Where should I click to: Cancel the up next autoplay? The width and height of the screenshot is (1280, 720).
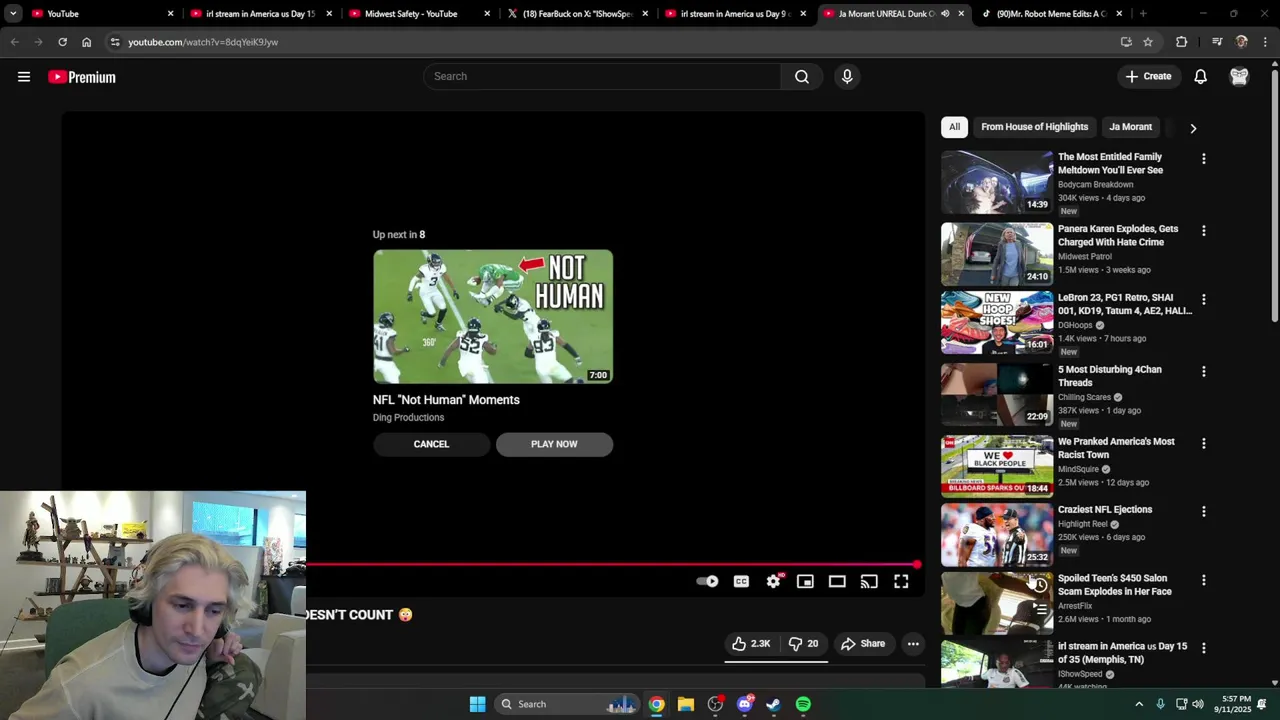point(432,444)
